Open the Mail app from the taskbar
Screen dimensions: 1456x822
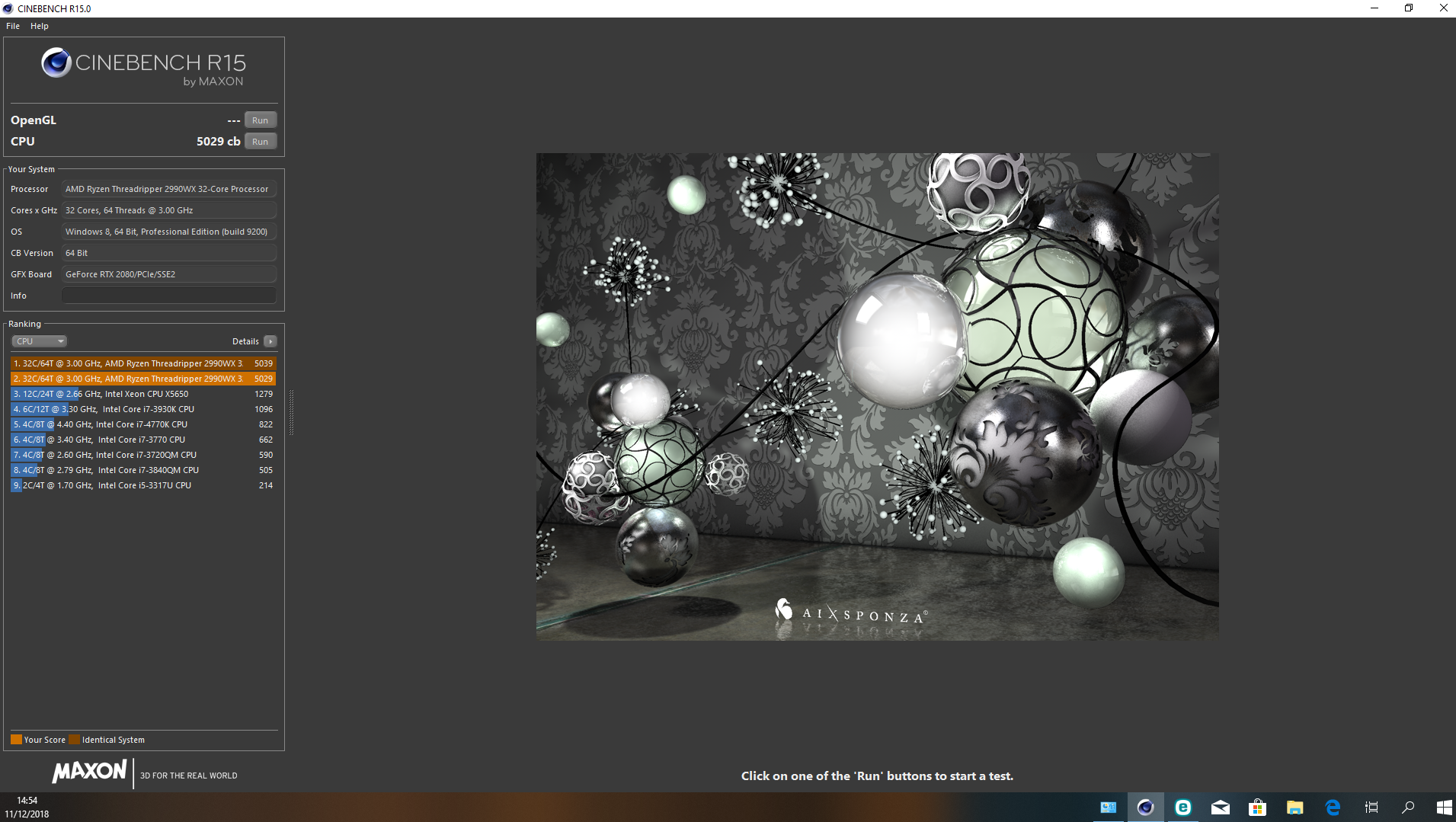click(1220, 808)
